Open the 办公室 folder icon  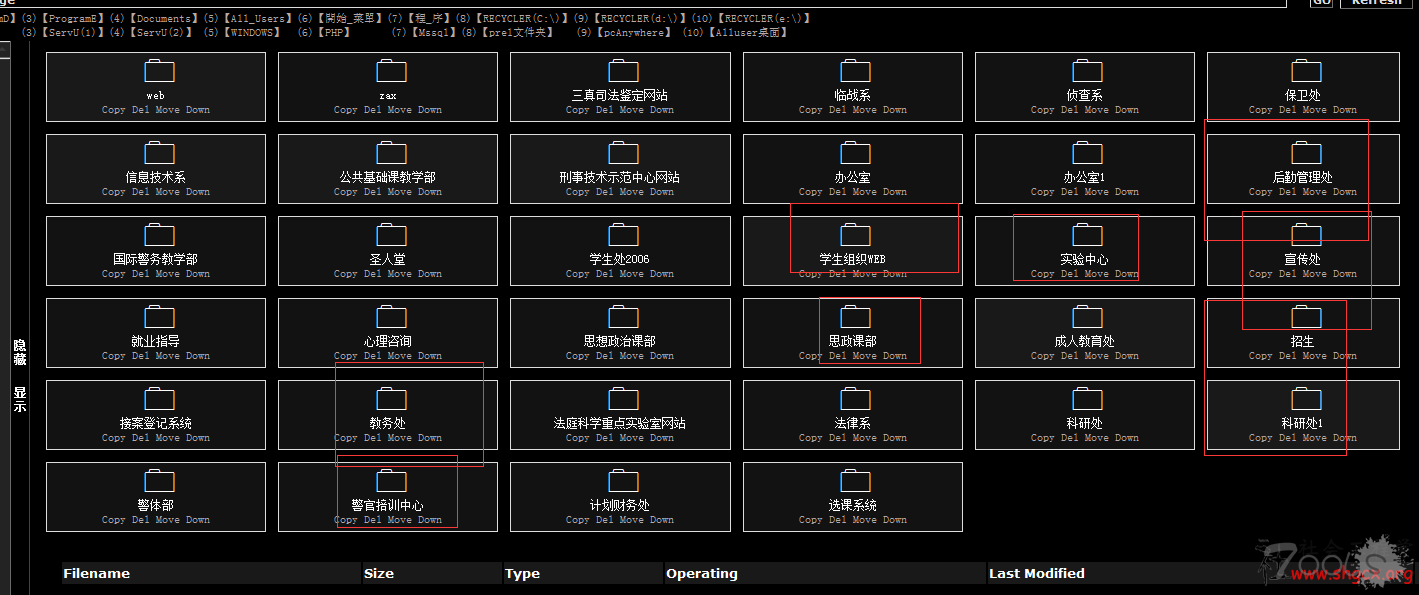click(855, 153)
